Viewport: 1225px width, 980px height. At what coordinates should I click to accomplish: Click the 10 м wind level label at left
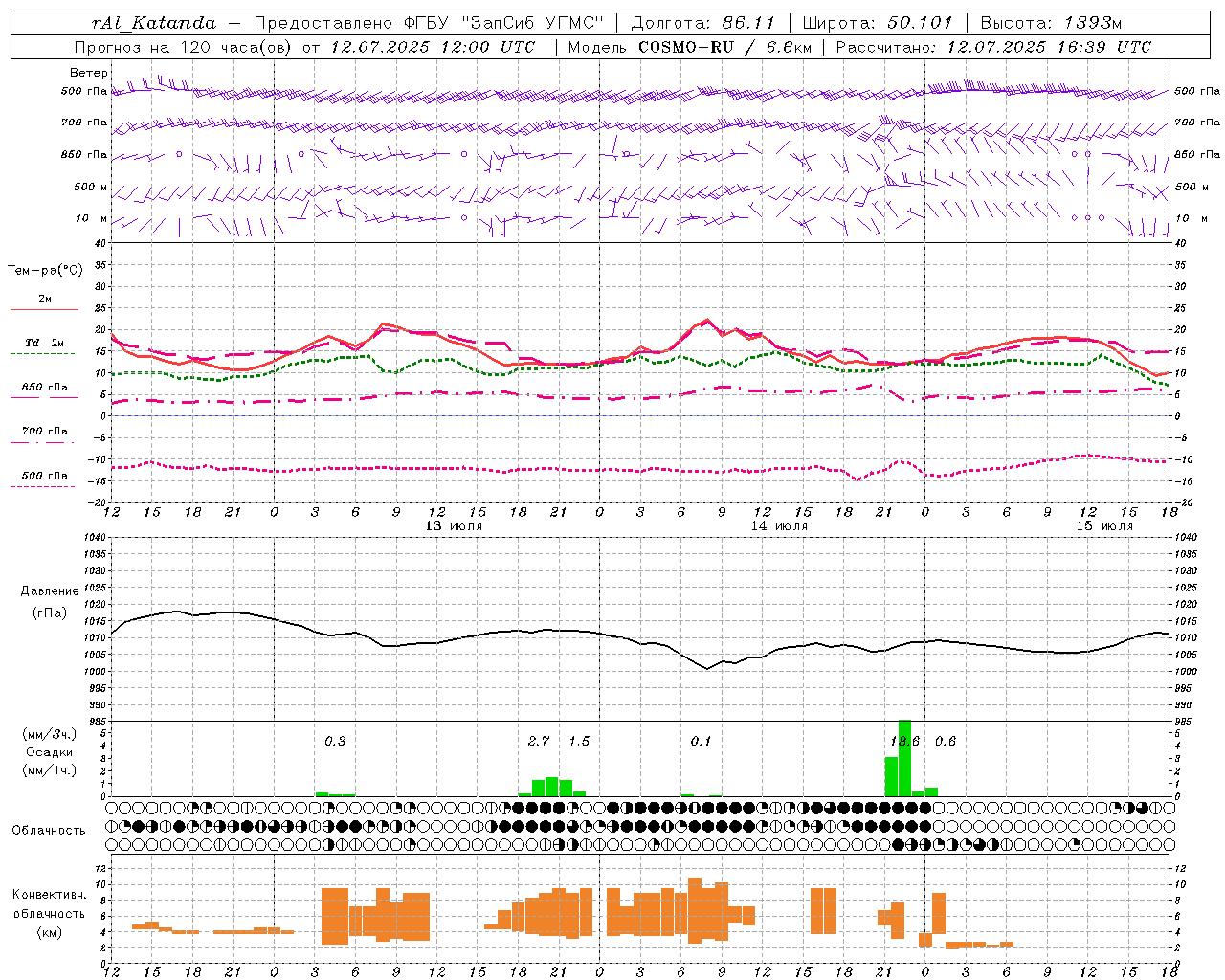91,218
